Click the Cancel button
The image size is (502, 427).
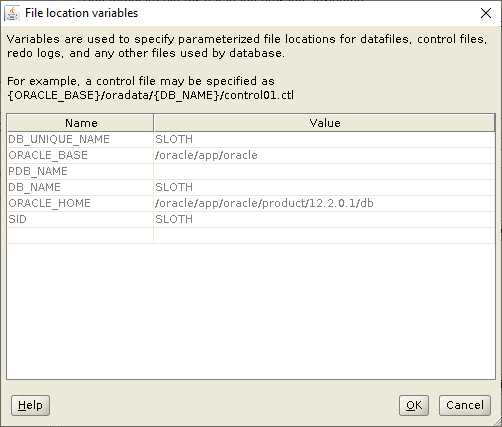pos(465,405)
